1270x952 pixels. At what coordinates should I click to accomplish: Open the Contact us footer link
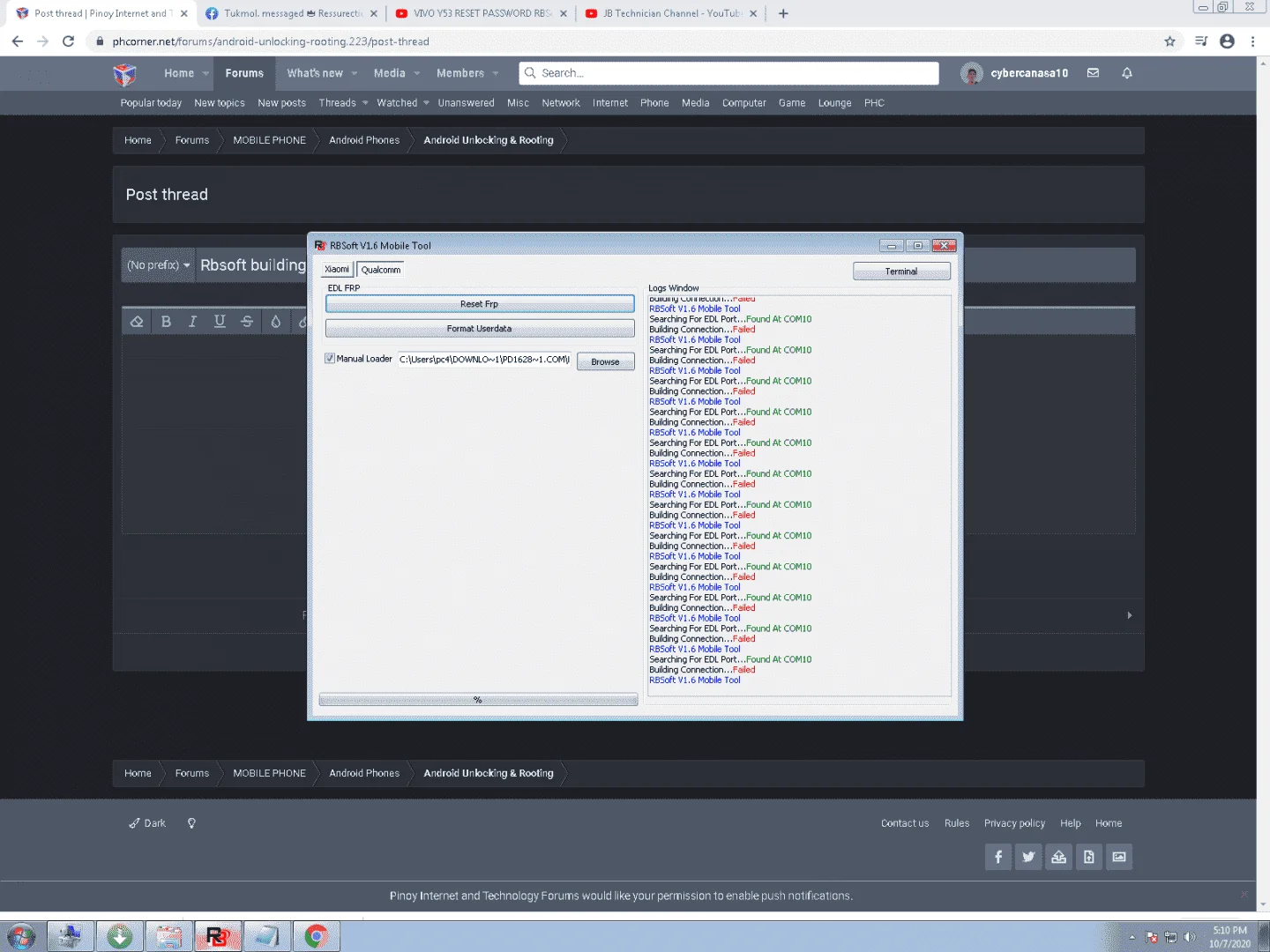905,823
